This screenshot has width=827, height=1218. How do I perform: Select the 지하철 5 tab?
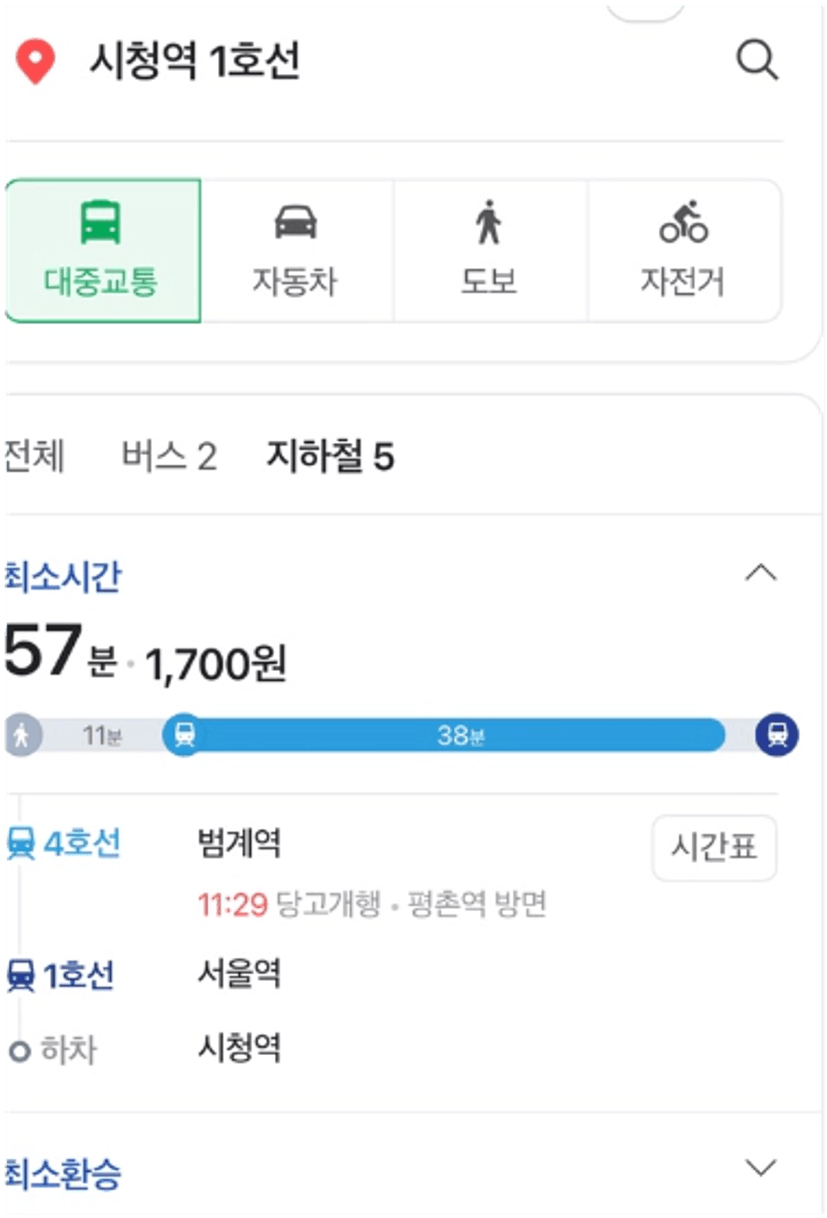330,457
